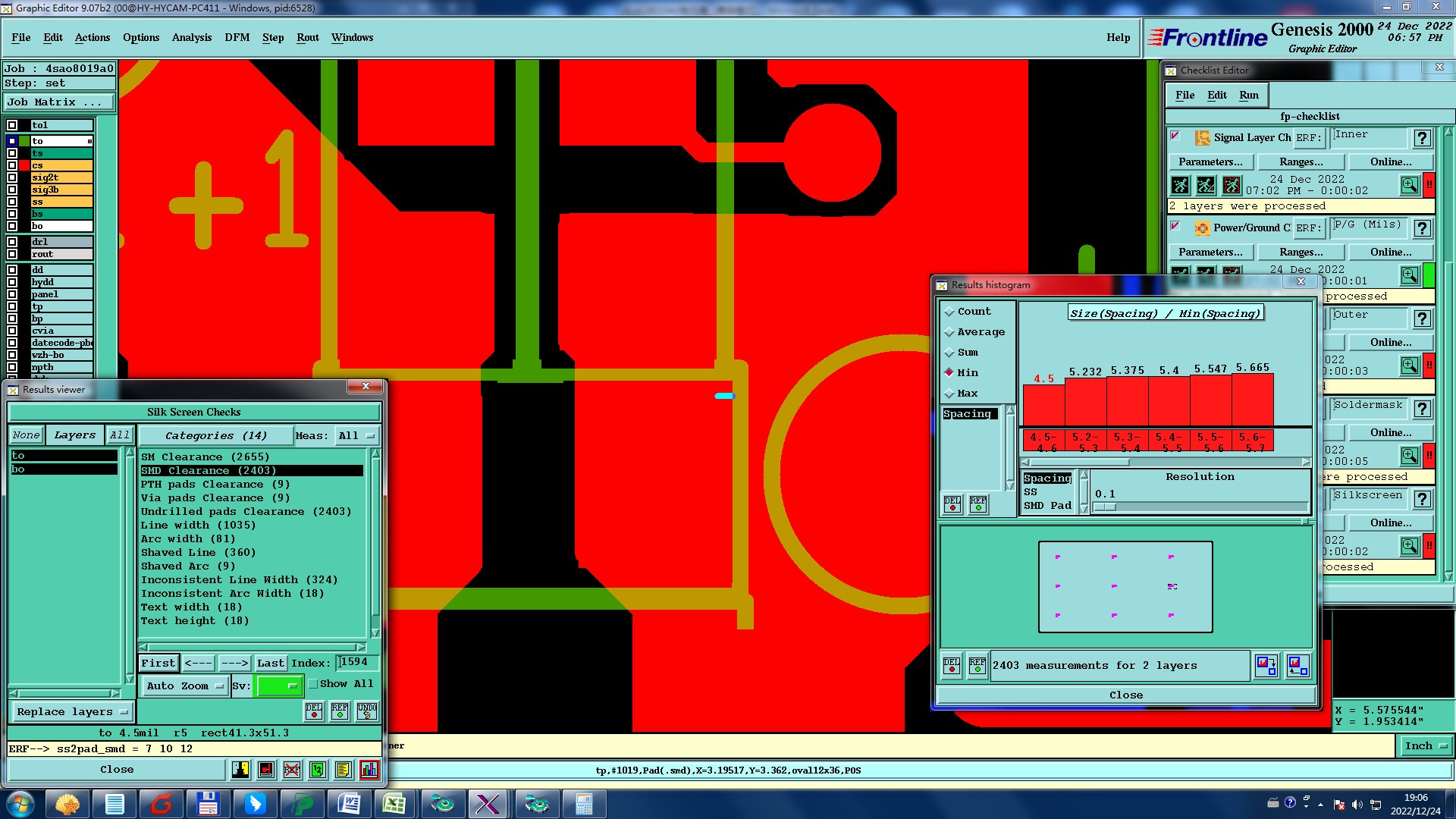Expand the Meas: All dropdown
This screenshot has height=819, width=1456.
pos(357,436)
